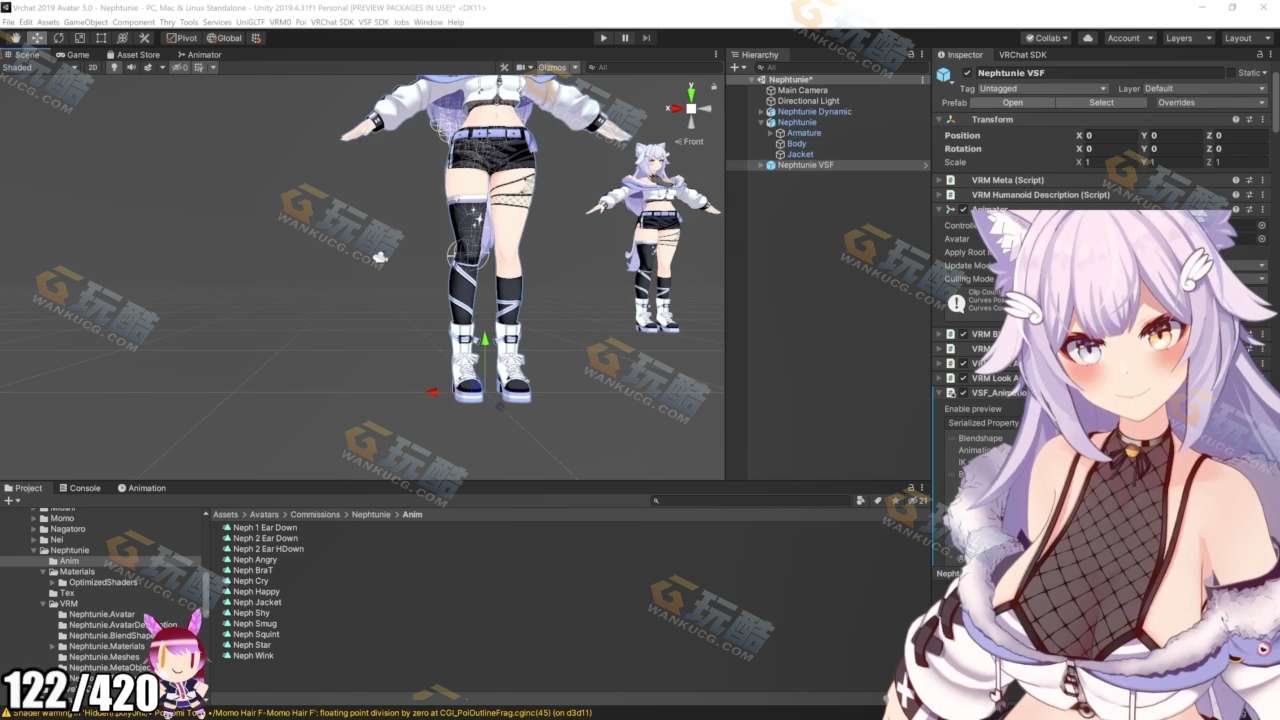
Task: Click the Play button
Action: pos(603,38)
